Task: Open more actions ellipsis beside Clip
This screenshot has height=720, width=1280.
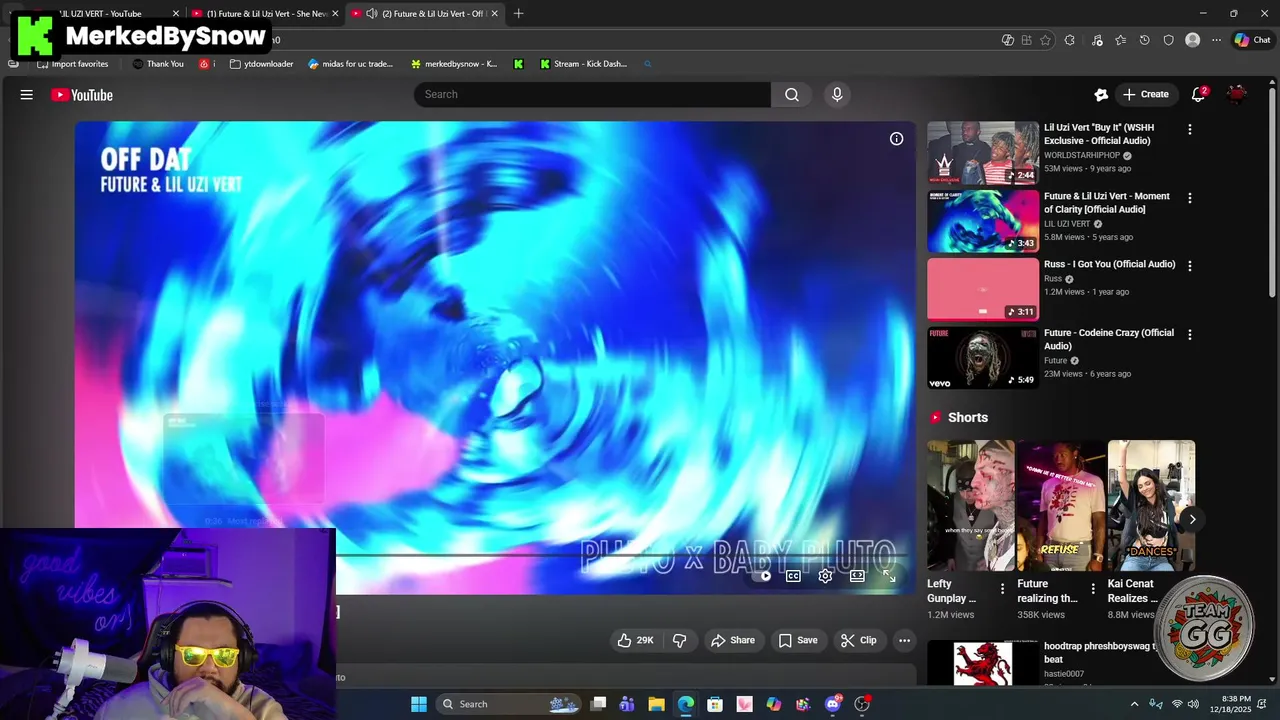Action: (904, 640)
